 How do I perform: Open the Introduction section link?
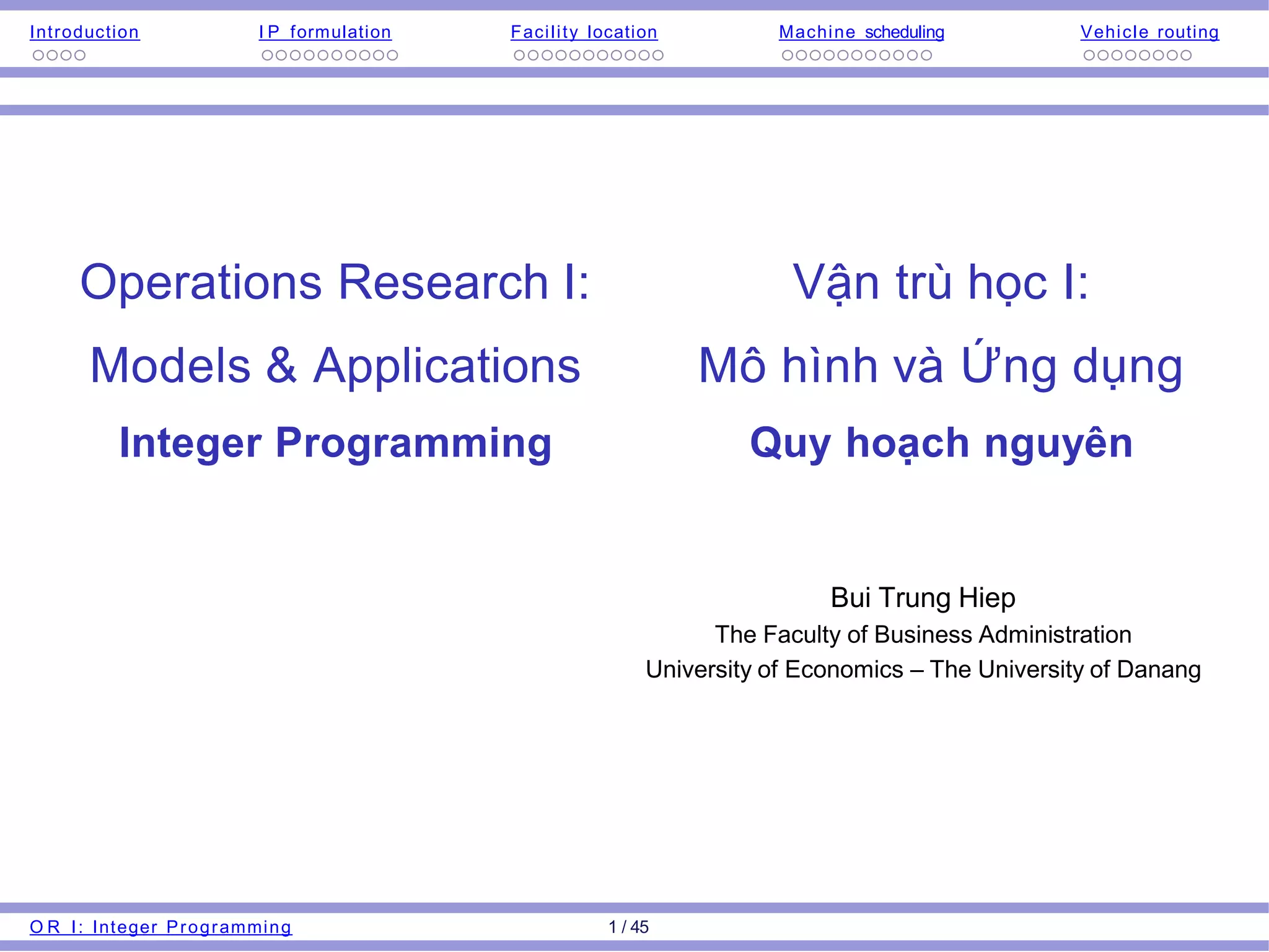[x=84, y=32]
